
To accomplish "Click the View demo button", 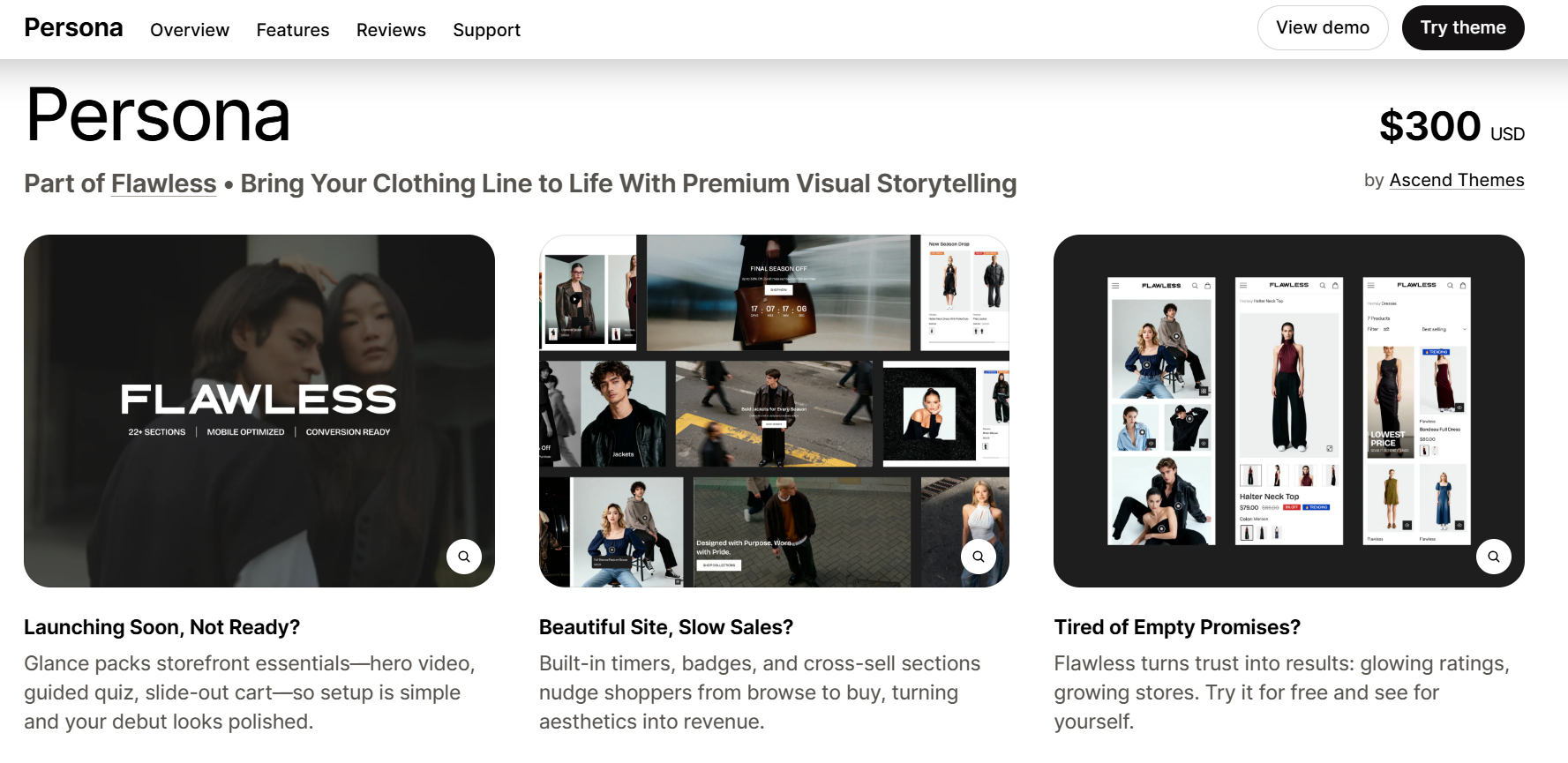I will [x=1323, y=28].
